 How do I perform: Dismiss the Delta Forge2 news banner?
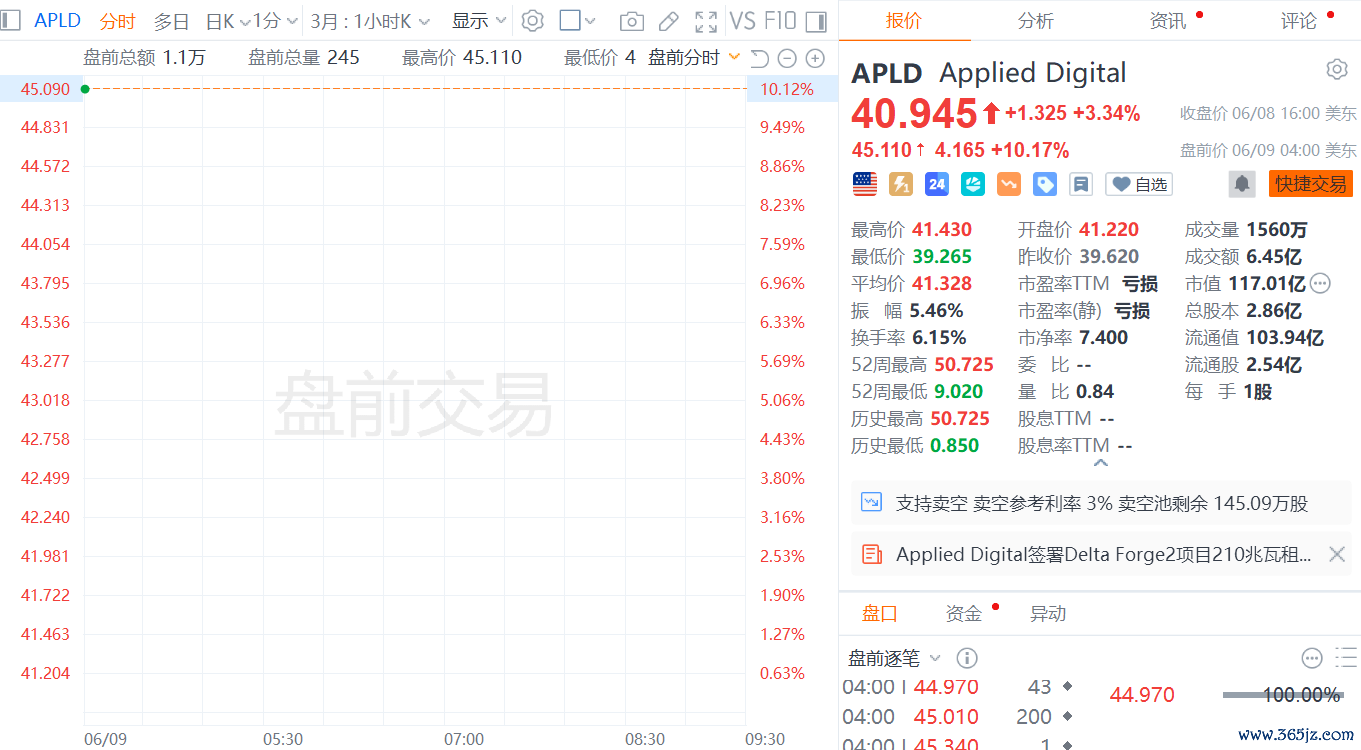point(1337,554)
